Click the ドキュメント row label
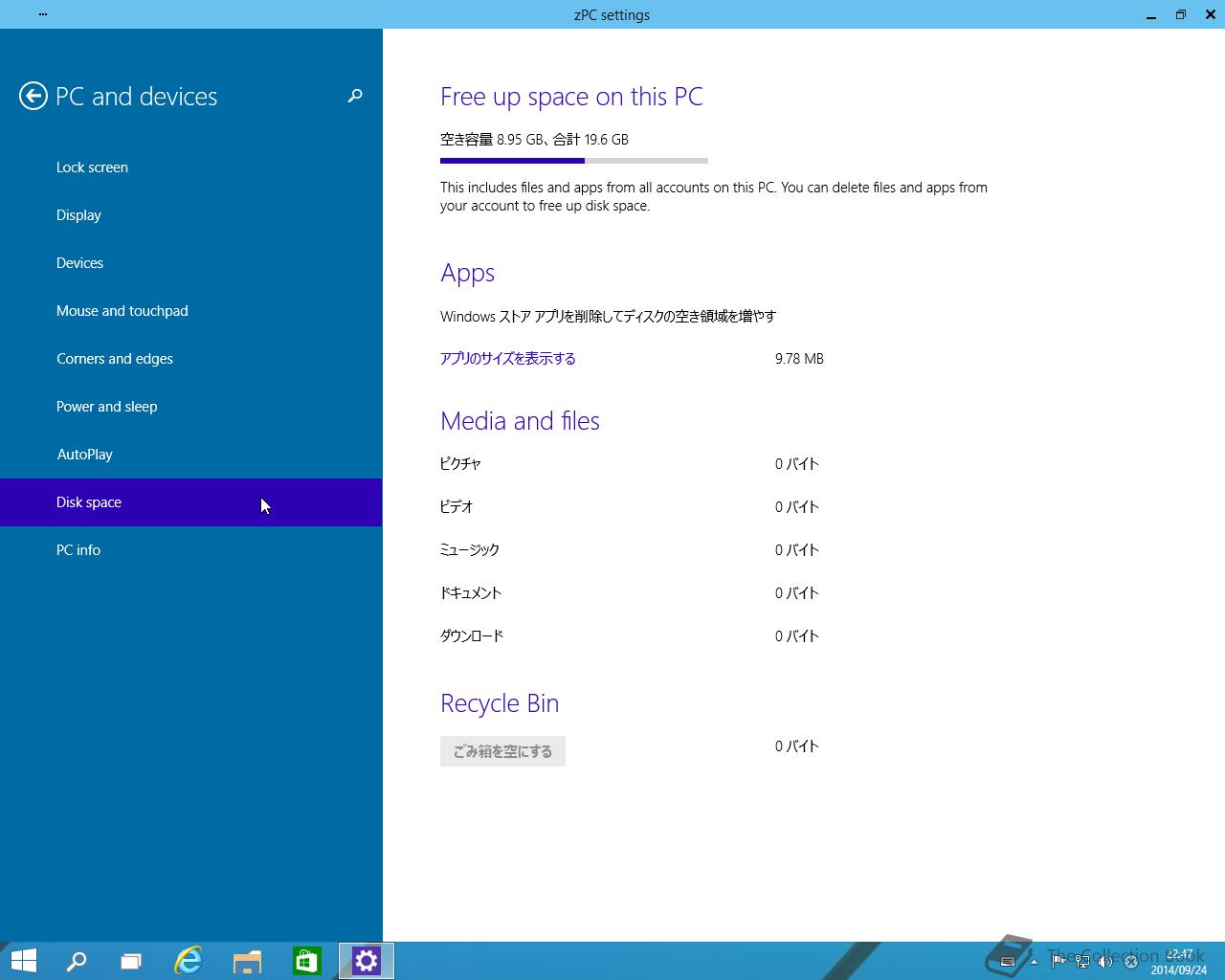 471,593
